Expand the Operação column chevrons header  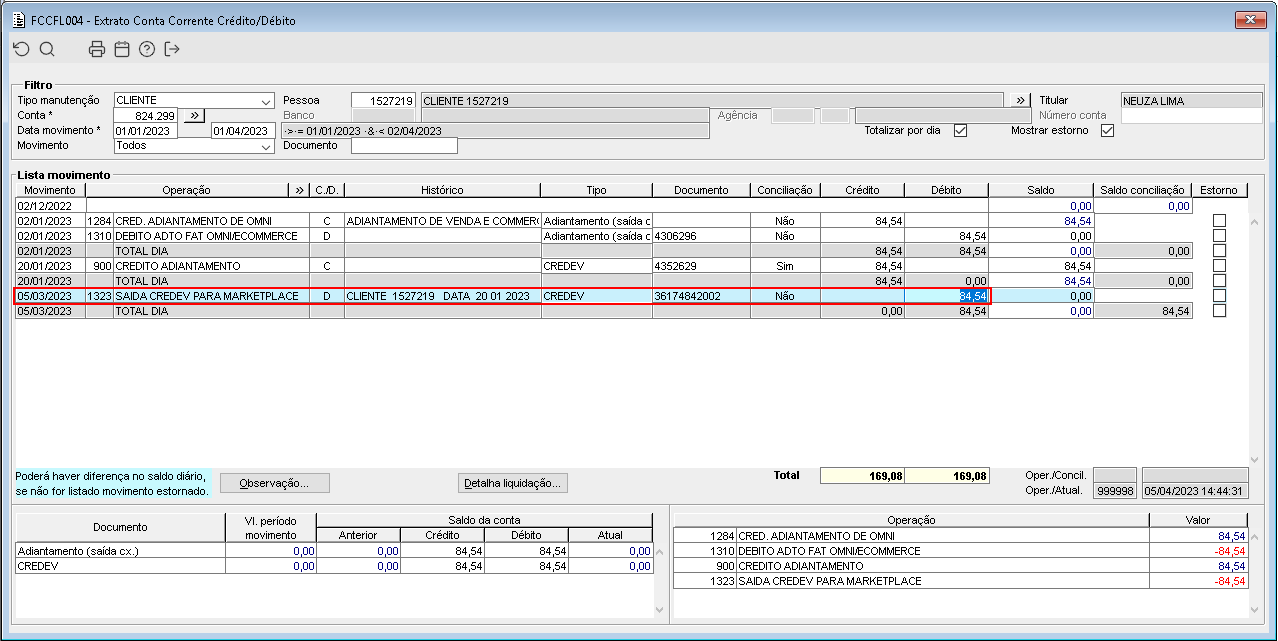point(299,190)
